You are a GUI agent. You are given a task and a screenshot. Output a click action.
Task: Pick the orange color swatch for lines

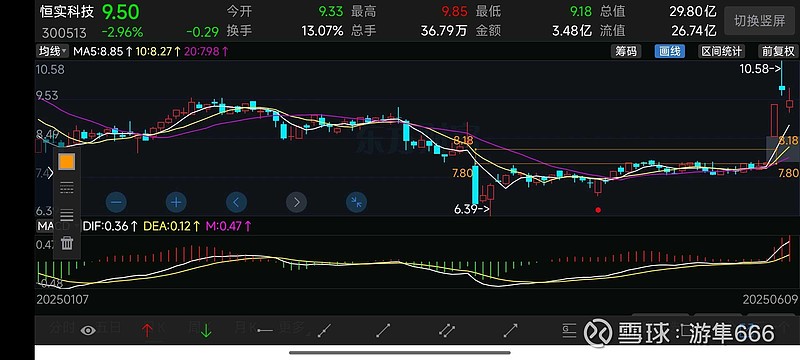67,162
